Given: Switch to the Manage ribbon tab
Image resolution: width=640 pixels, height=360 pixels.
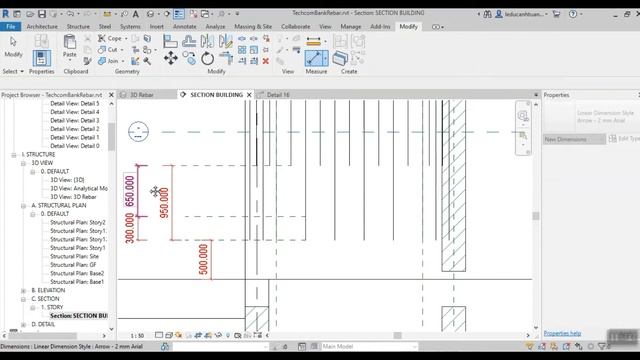Looking at the screenshot, I should 351,27.
